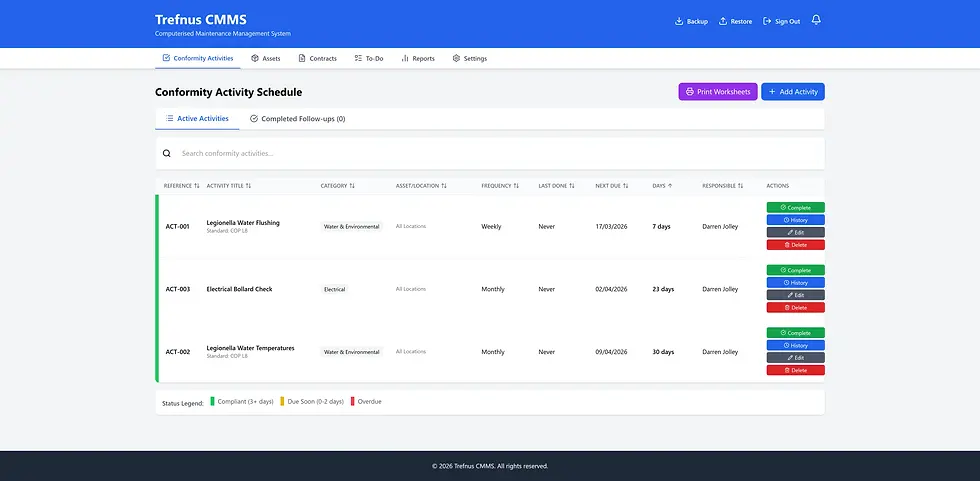980x481 pixels.
Task: Click the gear icon beside Settings
Action: click(456, 58)
